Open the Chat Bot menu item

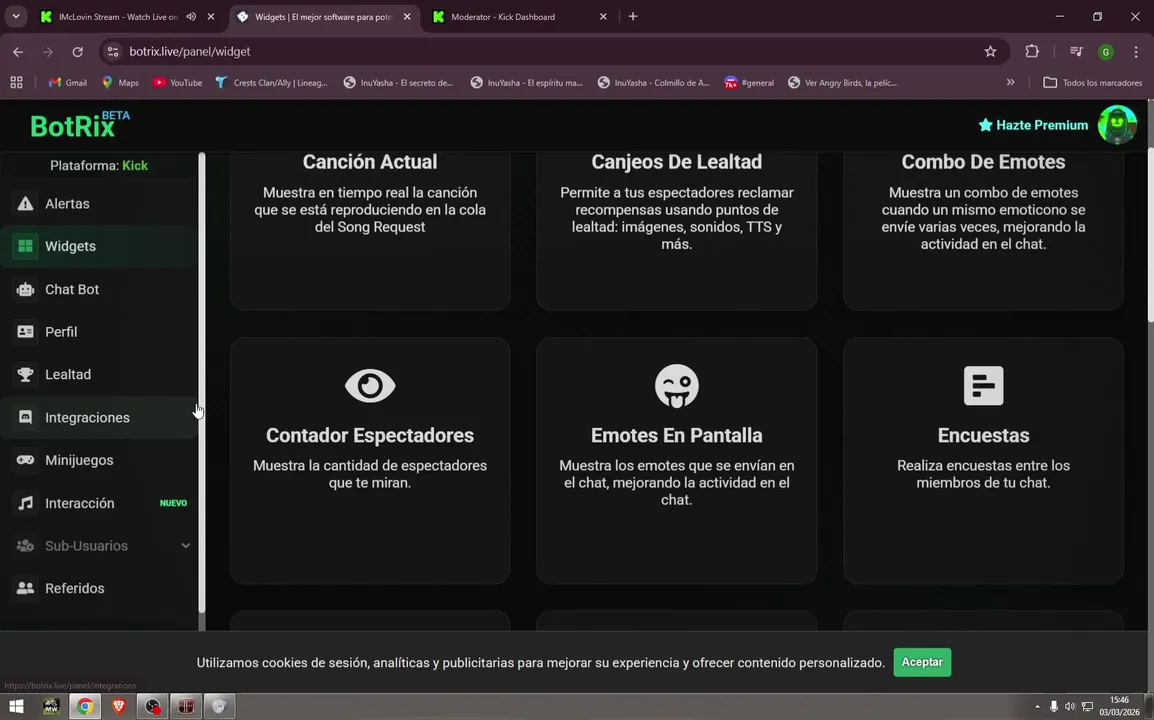(99, 289)
